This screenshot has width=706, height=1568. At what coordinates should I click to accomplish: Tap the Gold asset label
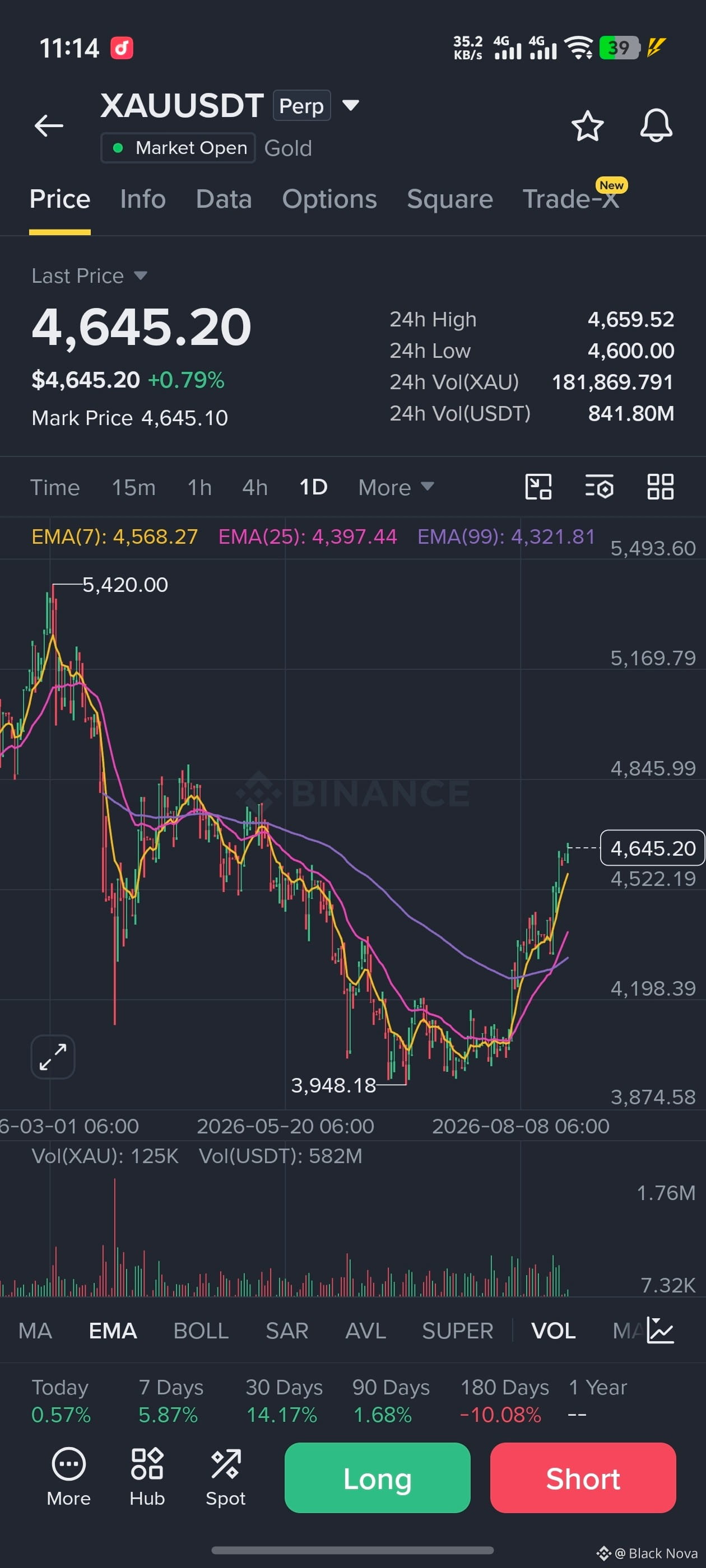pos(288,148)
